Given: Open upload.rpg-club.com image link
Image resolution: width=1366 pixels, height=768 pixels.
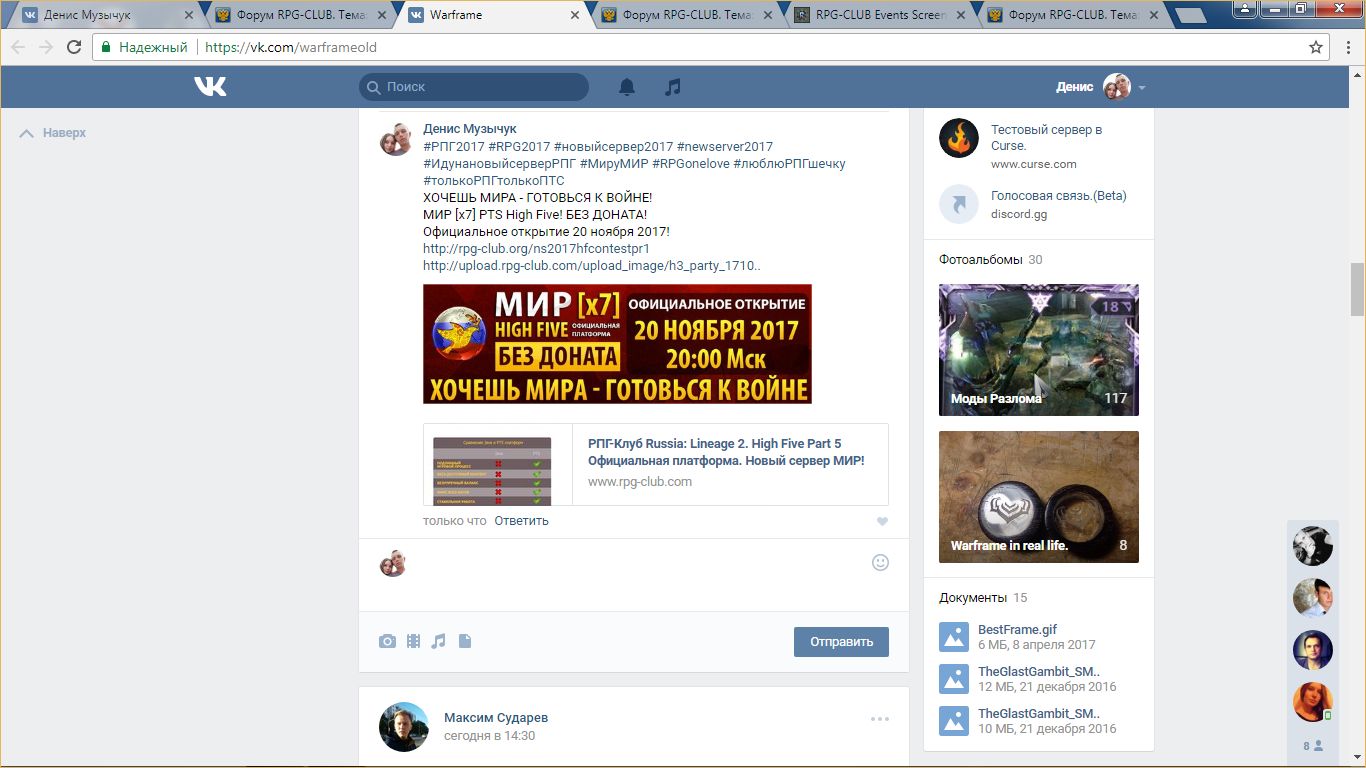Looking at the screenshot, I should point(591,266).
